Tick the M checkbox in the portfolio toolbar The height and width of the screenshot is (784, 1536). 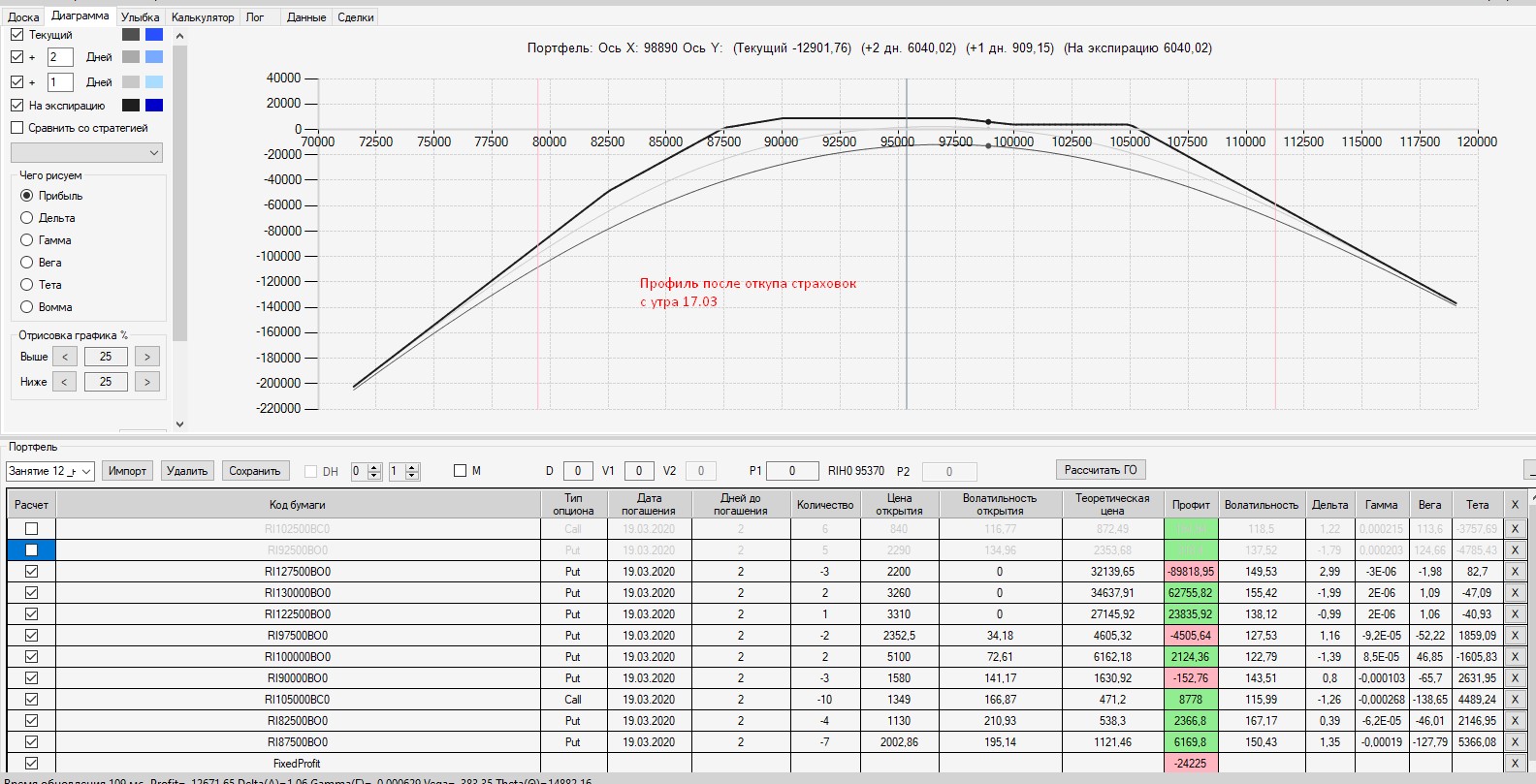coord(460,471)
